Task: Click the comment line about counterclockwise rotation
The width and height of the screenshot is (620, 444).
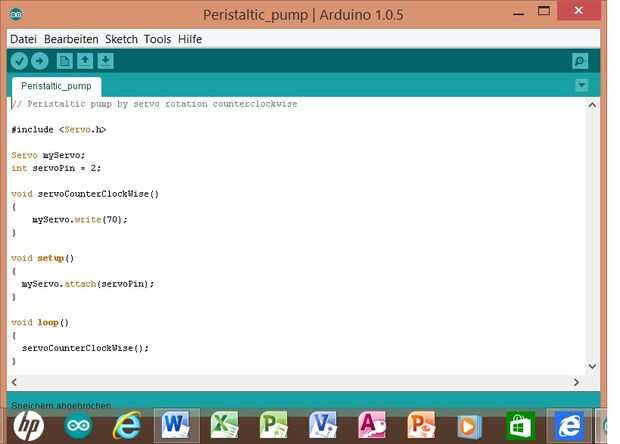Action: (154, 104)
